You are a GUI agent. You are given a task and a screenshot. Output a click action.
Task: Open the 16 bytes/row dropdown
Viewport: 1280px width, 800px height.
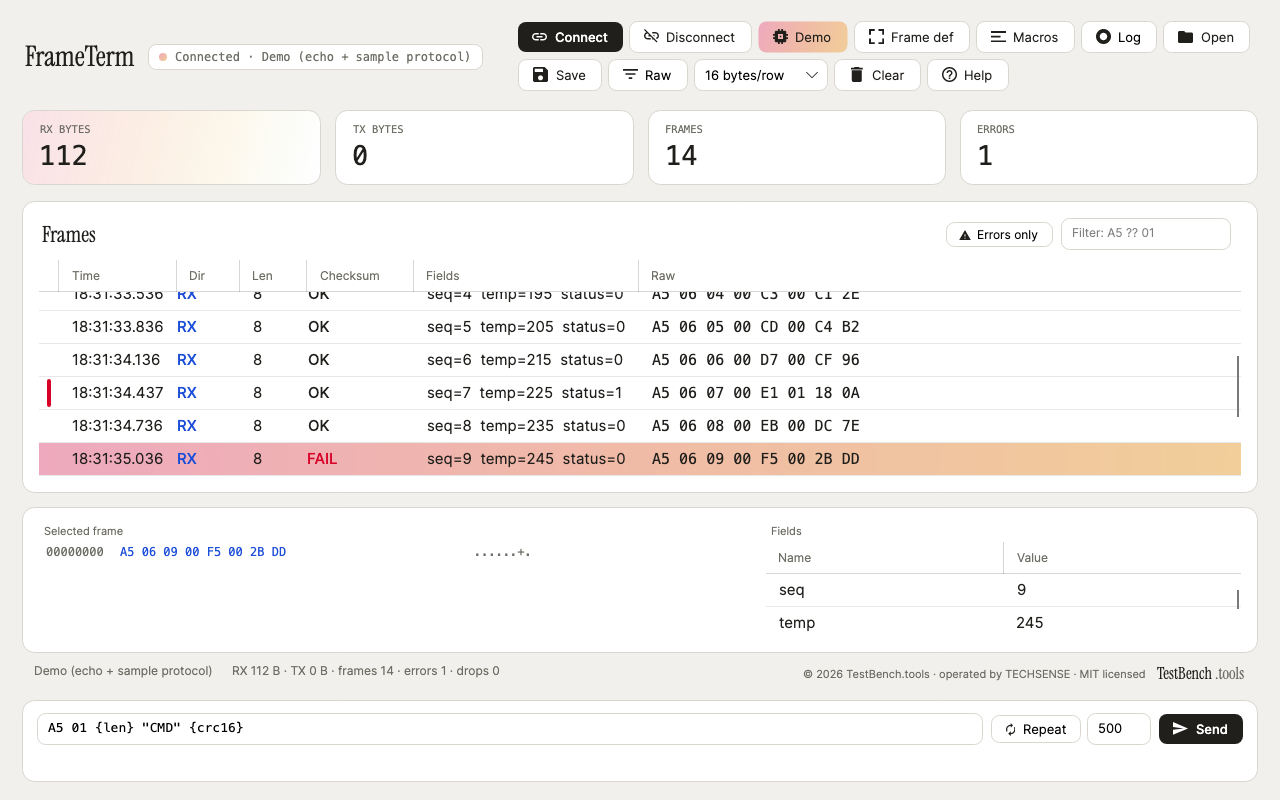pos(760,75)
